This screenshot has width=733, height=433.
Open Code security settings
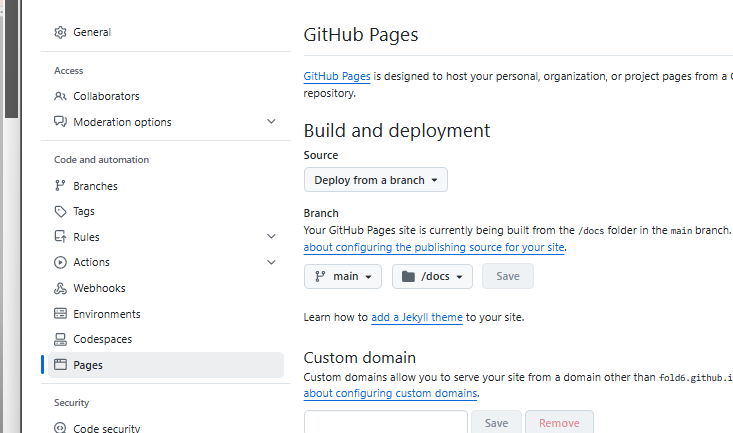pos(107,427)
